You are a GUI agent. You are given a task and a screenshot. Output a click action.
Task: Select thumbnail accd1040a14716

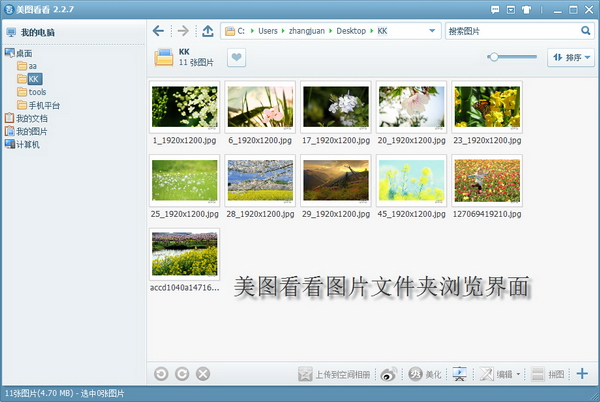184,254
